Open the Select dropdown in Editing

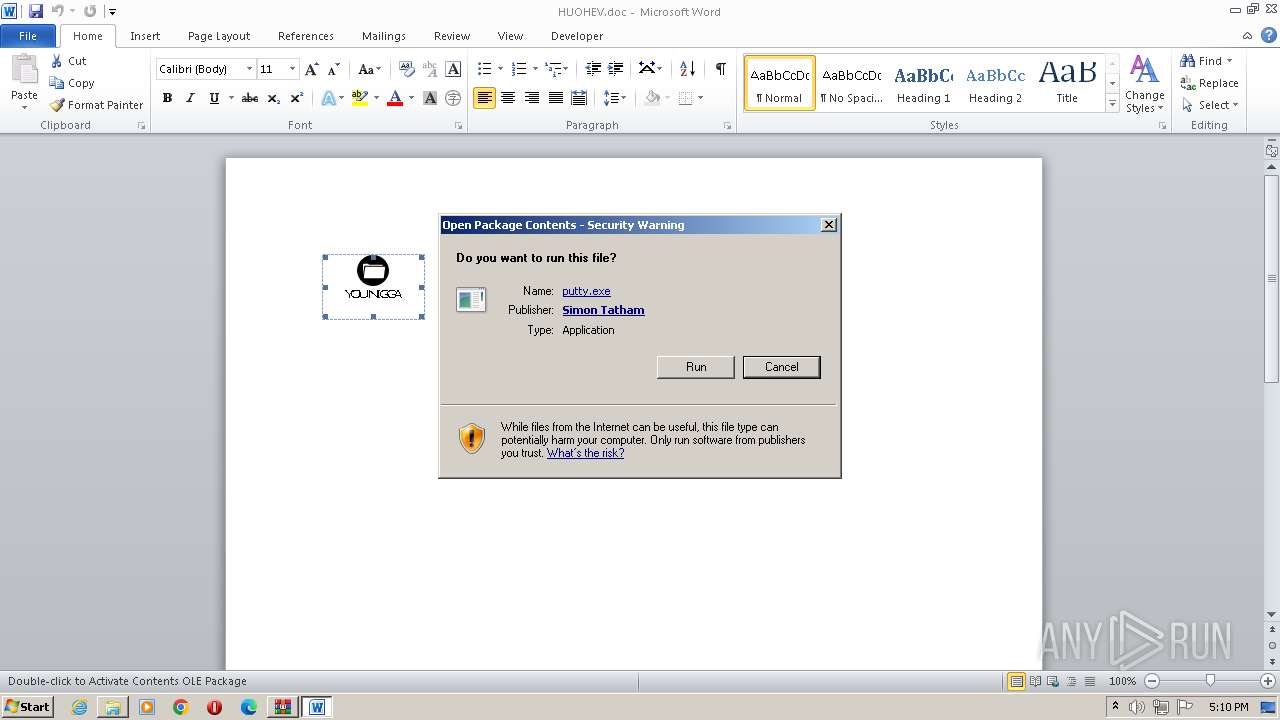1209,105
